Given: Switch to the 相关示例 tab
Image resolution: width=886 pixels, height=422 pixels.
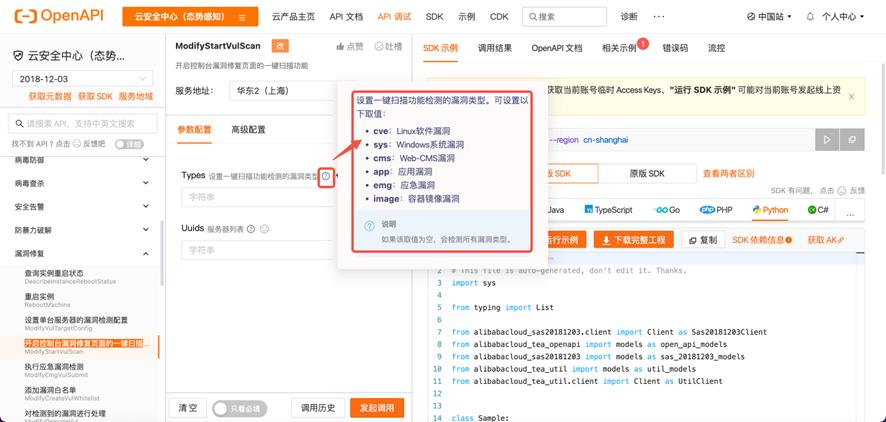Looking at the screenshot, I should [619, 48].
